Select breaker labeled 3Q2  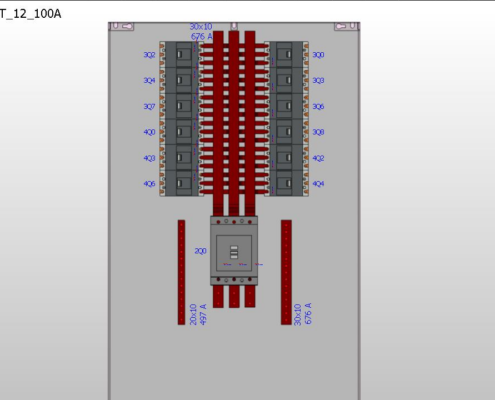[x=180, y=54]
